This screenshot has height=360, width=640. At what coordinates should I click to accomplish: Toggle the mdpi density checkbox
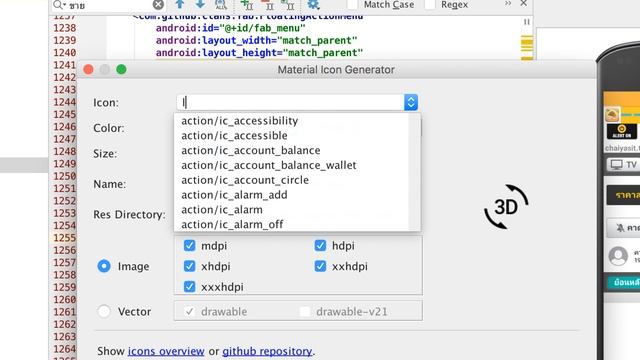point(189,245)
